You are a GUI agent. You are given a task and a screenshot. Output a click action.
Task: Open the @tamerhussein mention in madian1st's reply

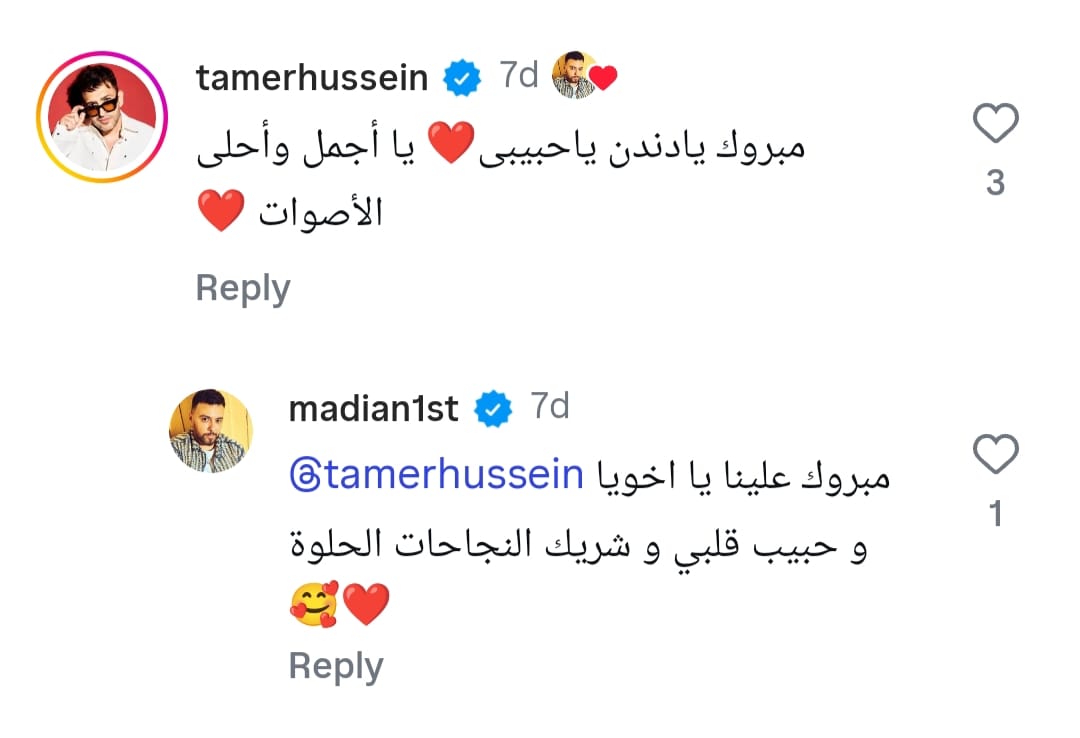(435, 475)
